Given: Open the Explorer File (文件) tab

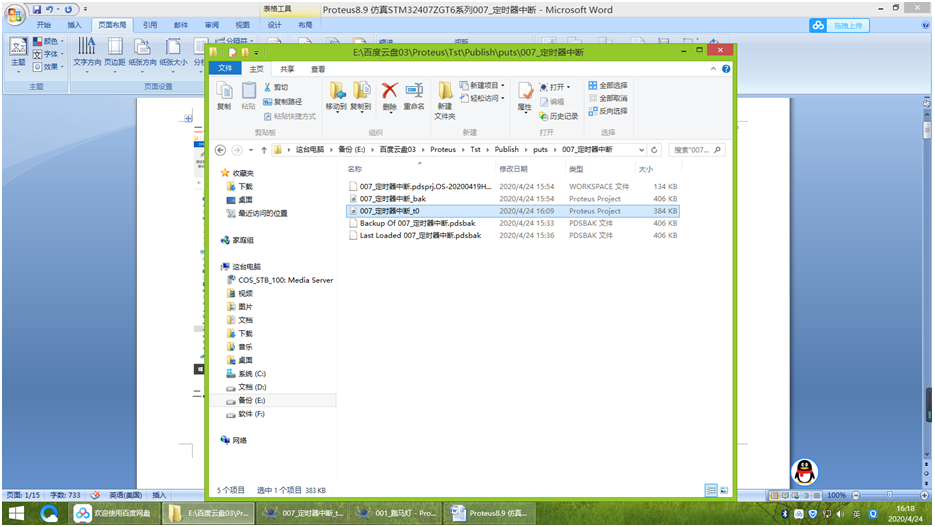Looking at the screenshot, I should [225, 68].
